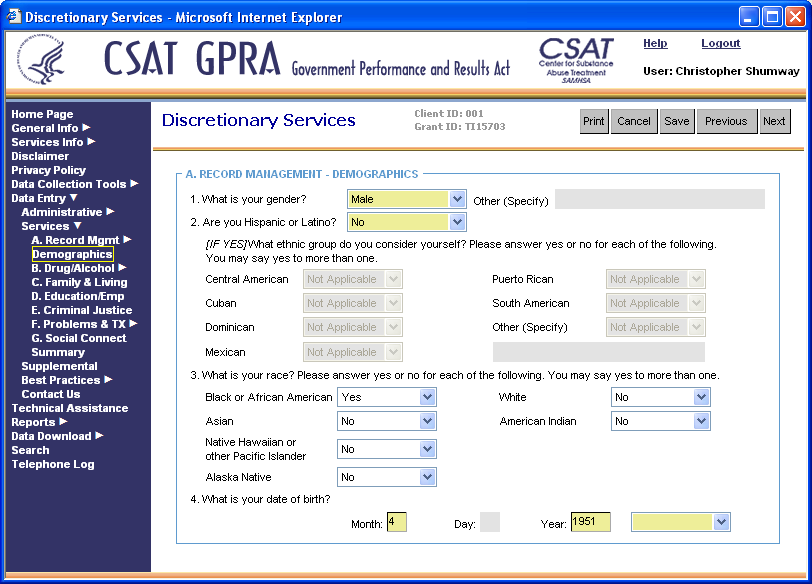Click the Cancel button
This screenshot has height=584, width=812.
[x=634, y=121]
